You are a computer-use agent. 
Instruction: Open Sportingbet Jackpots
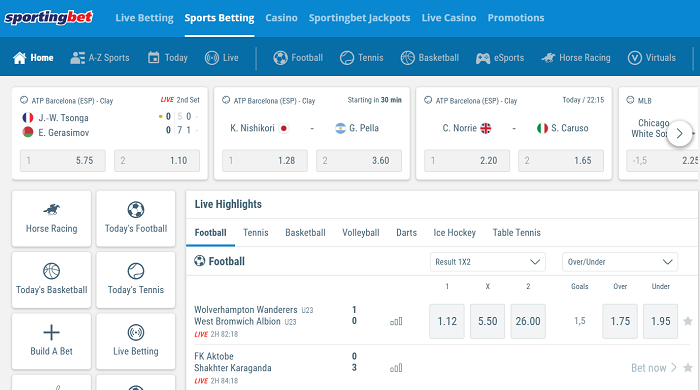(x=359, y=18)
